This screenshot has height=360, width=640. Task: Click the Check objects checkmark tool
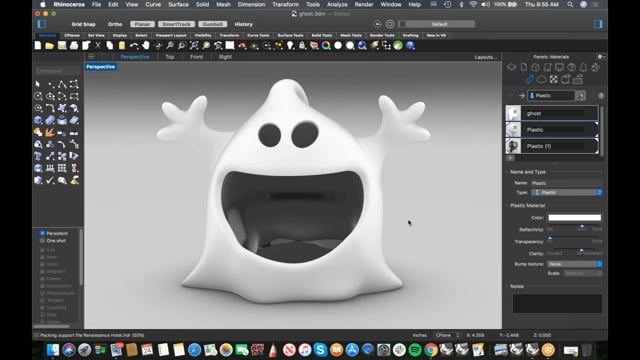point(50,180)
